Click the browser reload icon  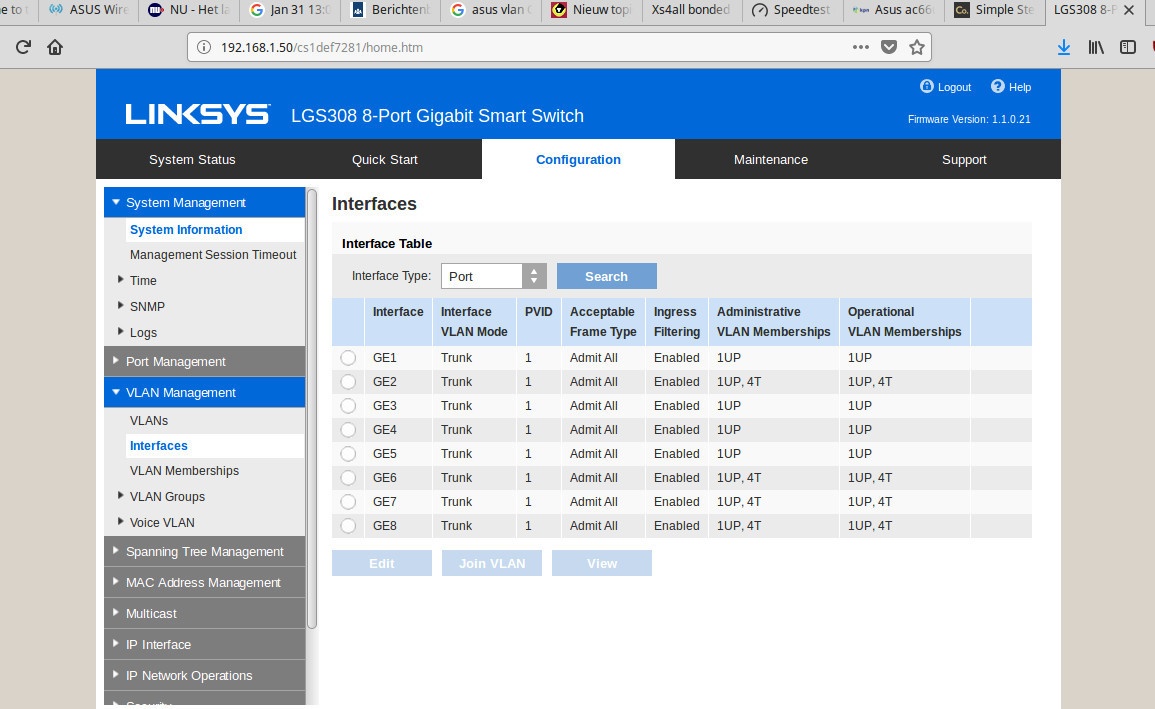click(24, 47)
